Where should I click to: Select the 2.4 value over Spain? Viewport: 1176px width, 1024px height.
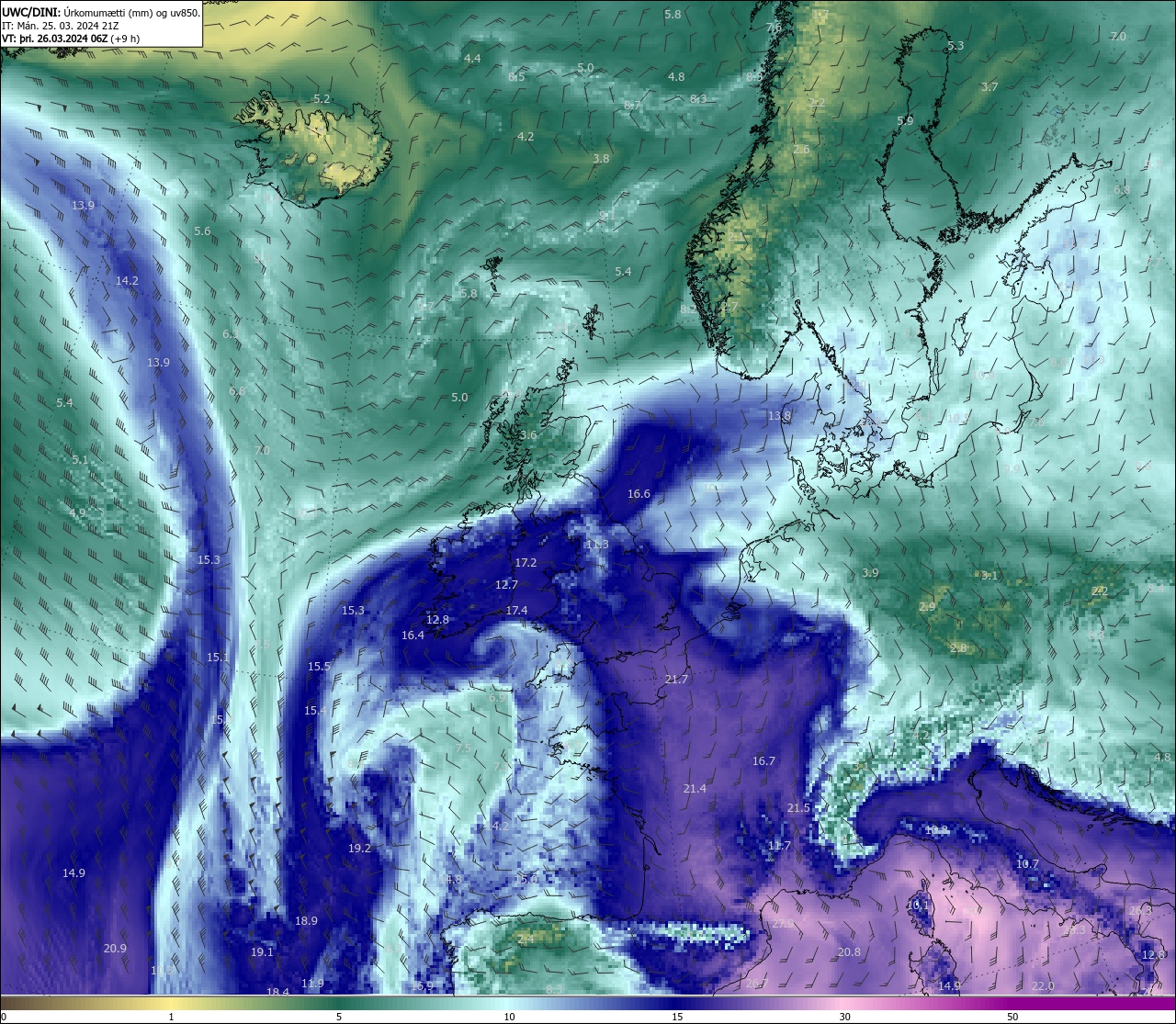(526, 939)
